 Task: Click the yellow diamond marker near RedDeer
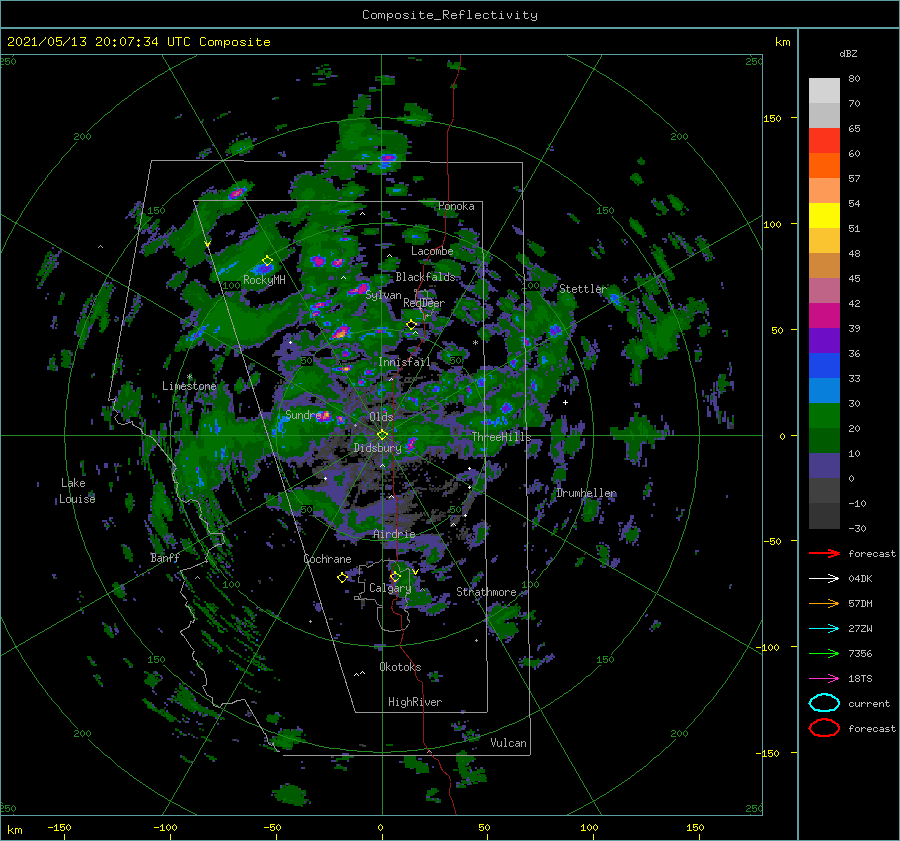[x=411, y=325]
